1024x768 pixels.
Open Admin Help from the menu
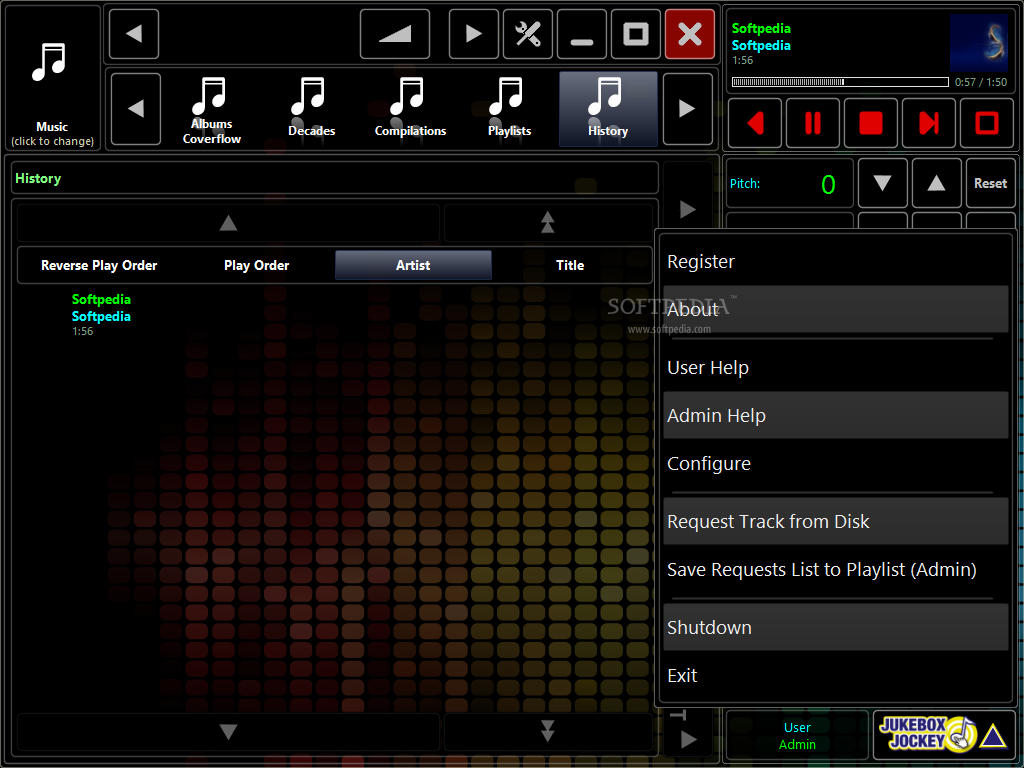click(835, 415)
